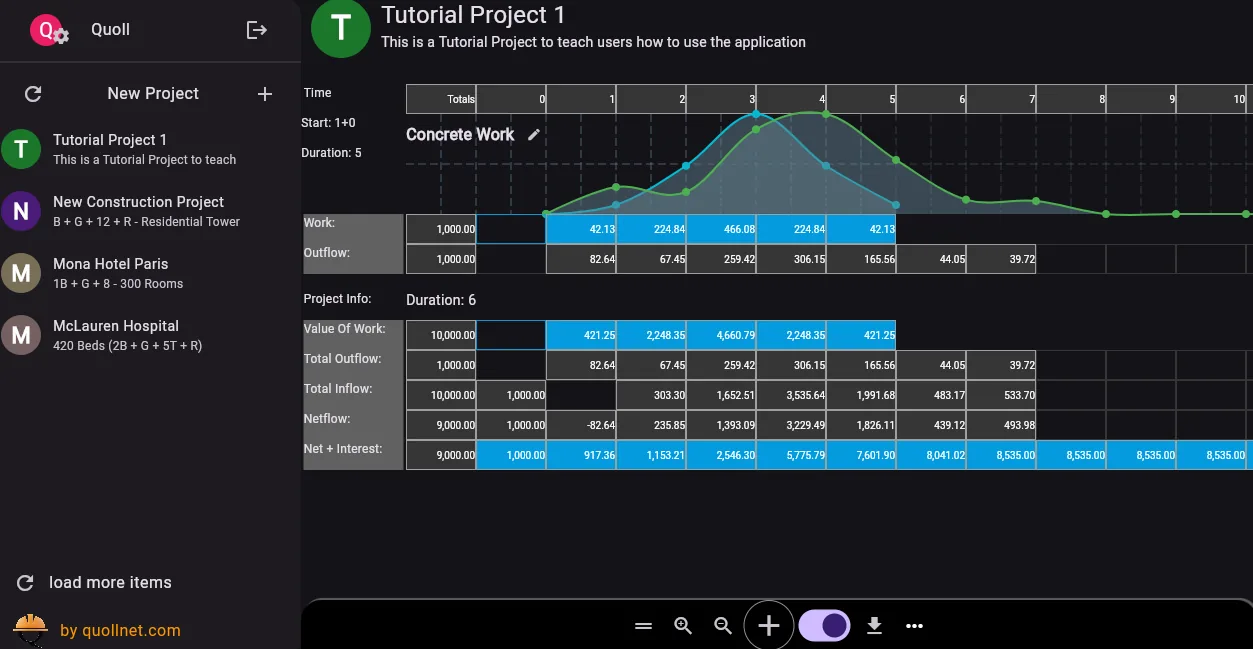Viewport: 1253px width, 649px height.
Task: Export data with the download icon
Action: pyautogui.click(x=874, y=625)
